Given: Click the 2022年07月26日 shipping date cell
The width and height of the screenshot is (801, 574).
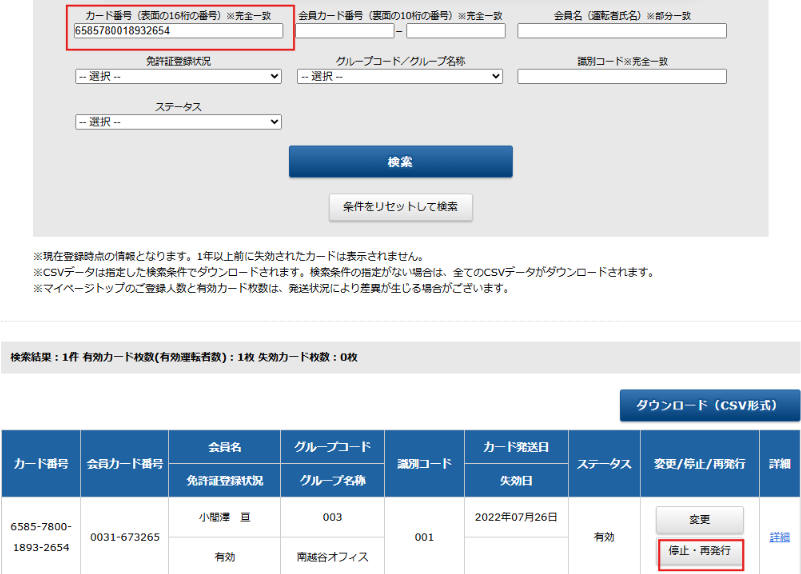Looking at the screenshot, I should click(518, 517).
